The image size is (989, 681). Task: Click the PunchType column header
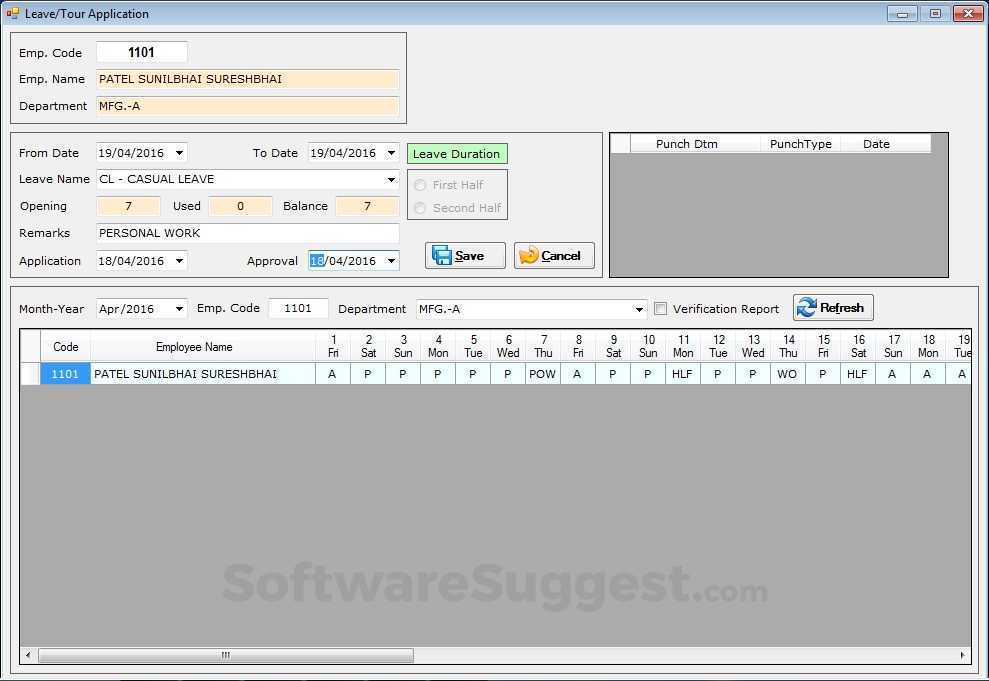pyautogui.click(x=800, y=143)
